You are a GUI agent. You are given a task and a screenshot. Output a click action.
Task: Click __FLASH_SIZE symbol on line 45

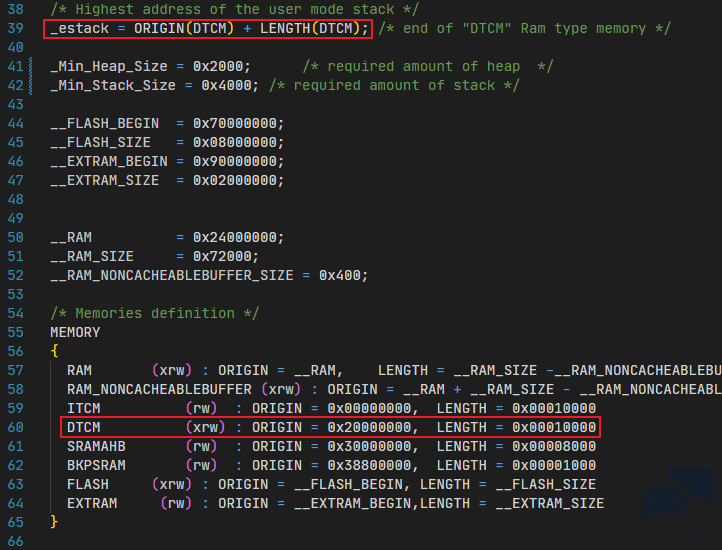(x=100, y=142)
